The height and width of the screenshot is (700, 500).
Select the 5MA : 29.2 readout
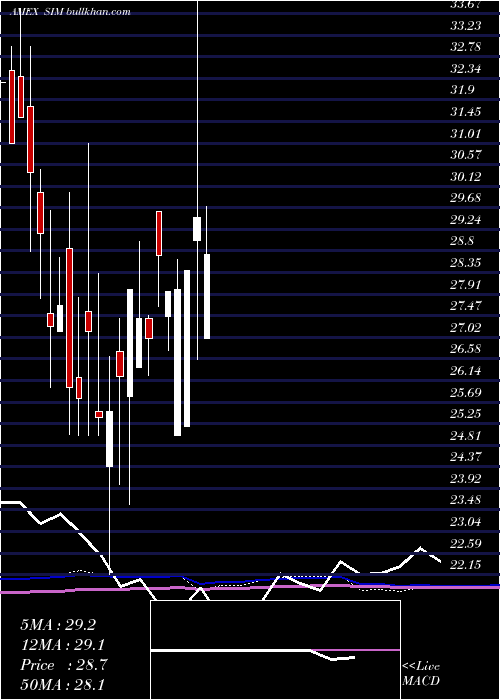click(58, 625)
